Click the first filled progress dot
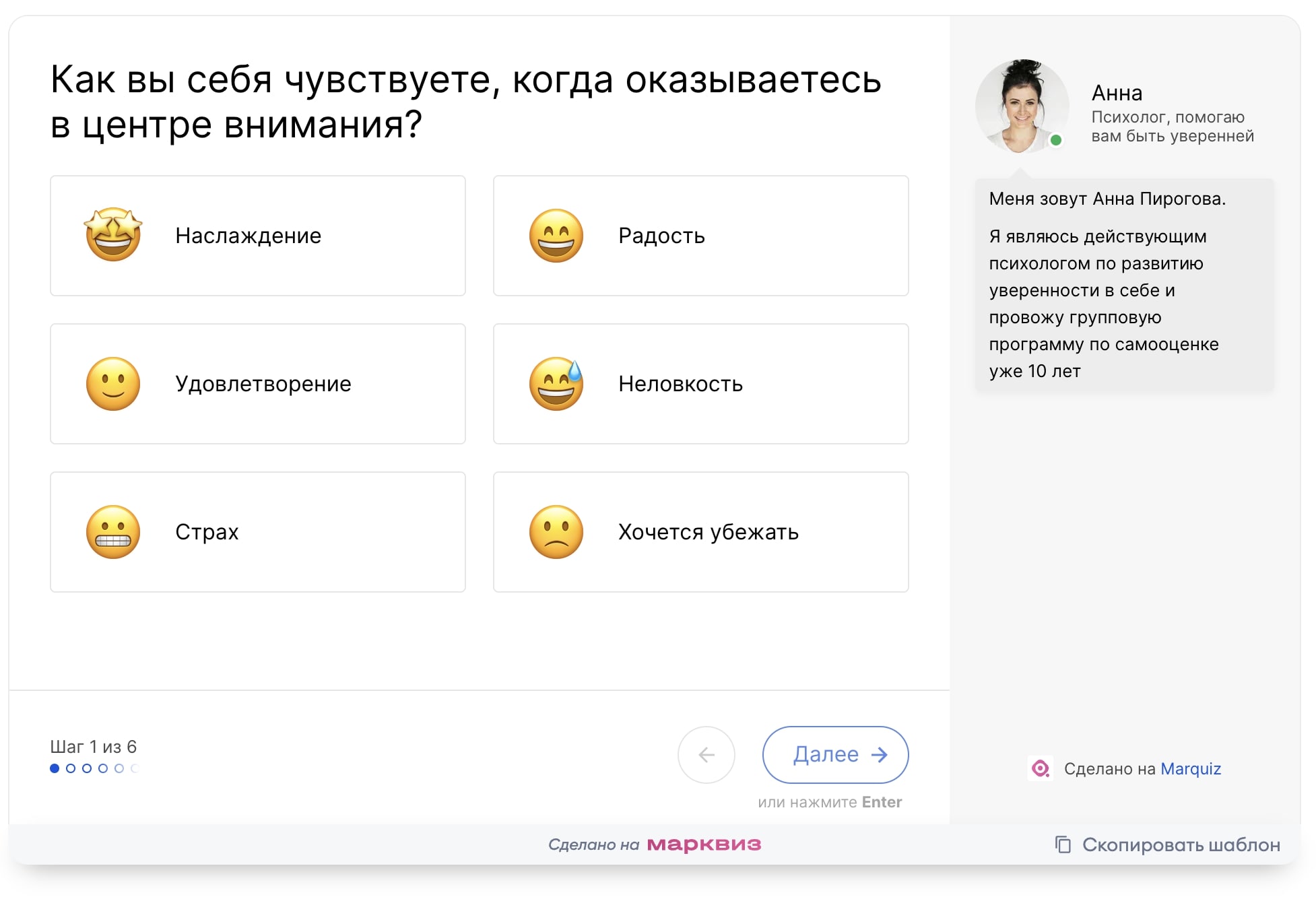This screenshot has height=897, width=1316. coord(53,767)
